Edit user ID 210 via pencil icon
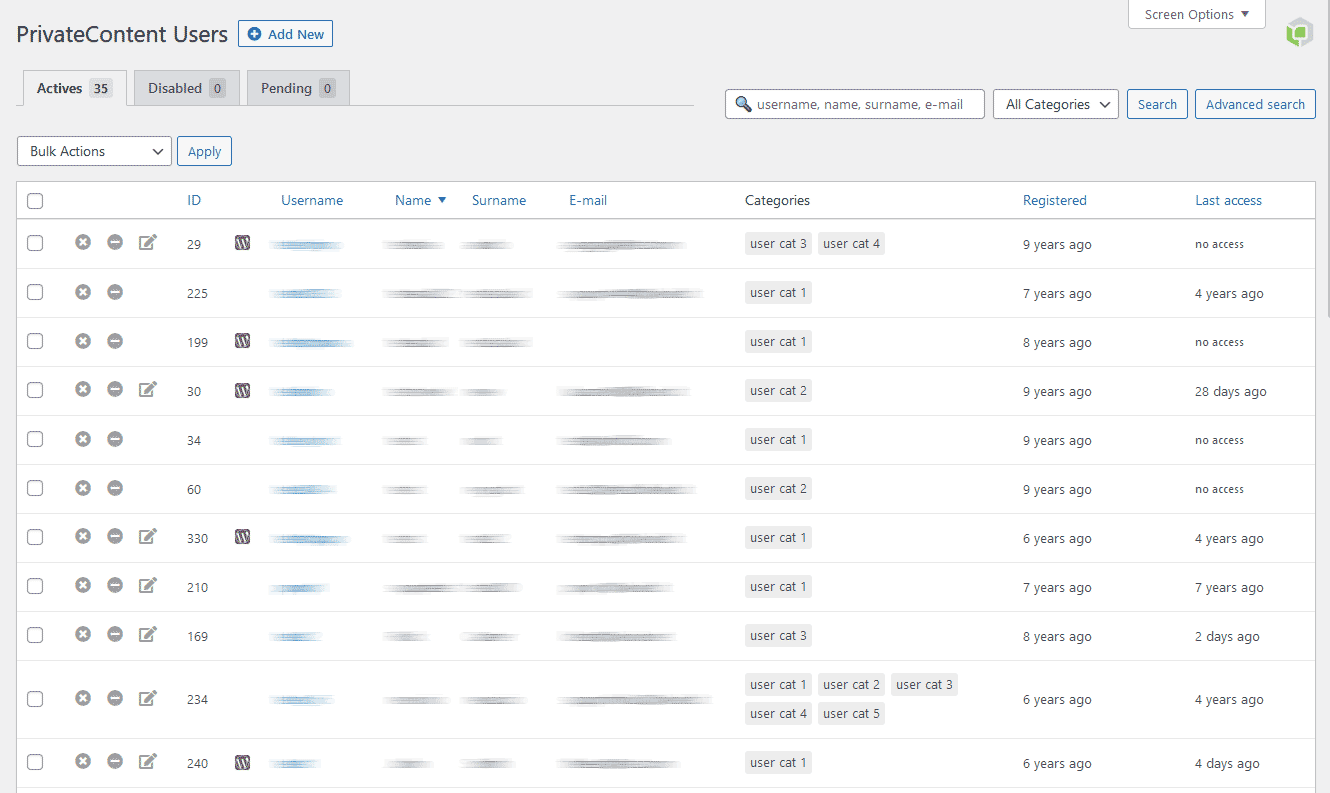Image resolution: width=1330 pixels, height=793 pixels. pyautogui.click(x=148, y=585)
